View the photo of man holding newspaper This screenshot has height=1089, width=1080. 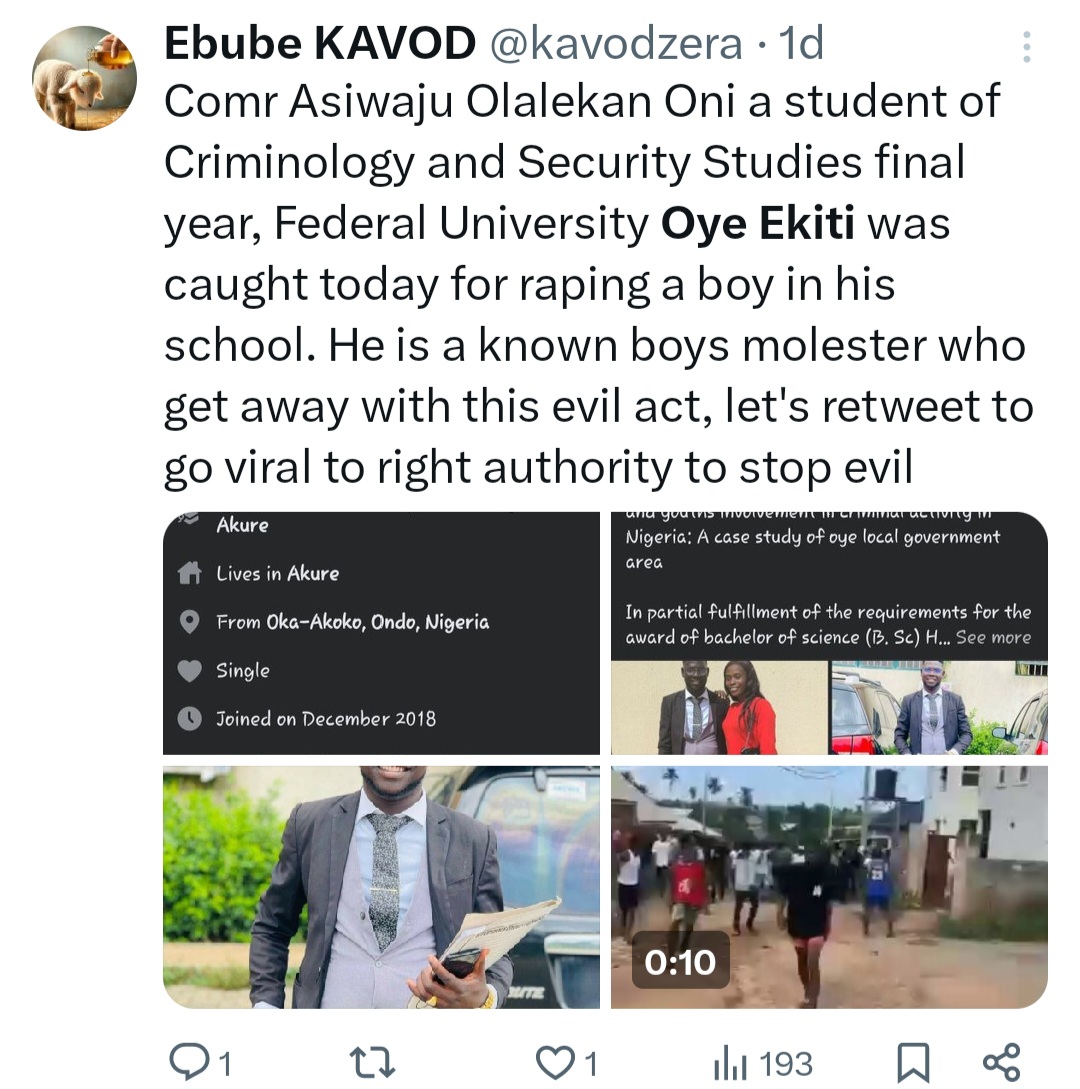(381, 886)
